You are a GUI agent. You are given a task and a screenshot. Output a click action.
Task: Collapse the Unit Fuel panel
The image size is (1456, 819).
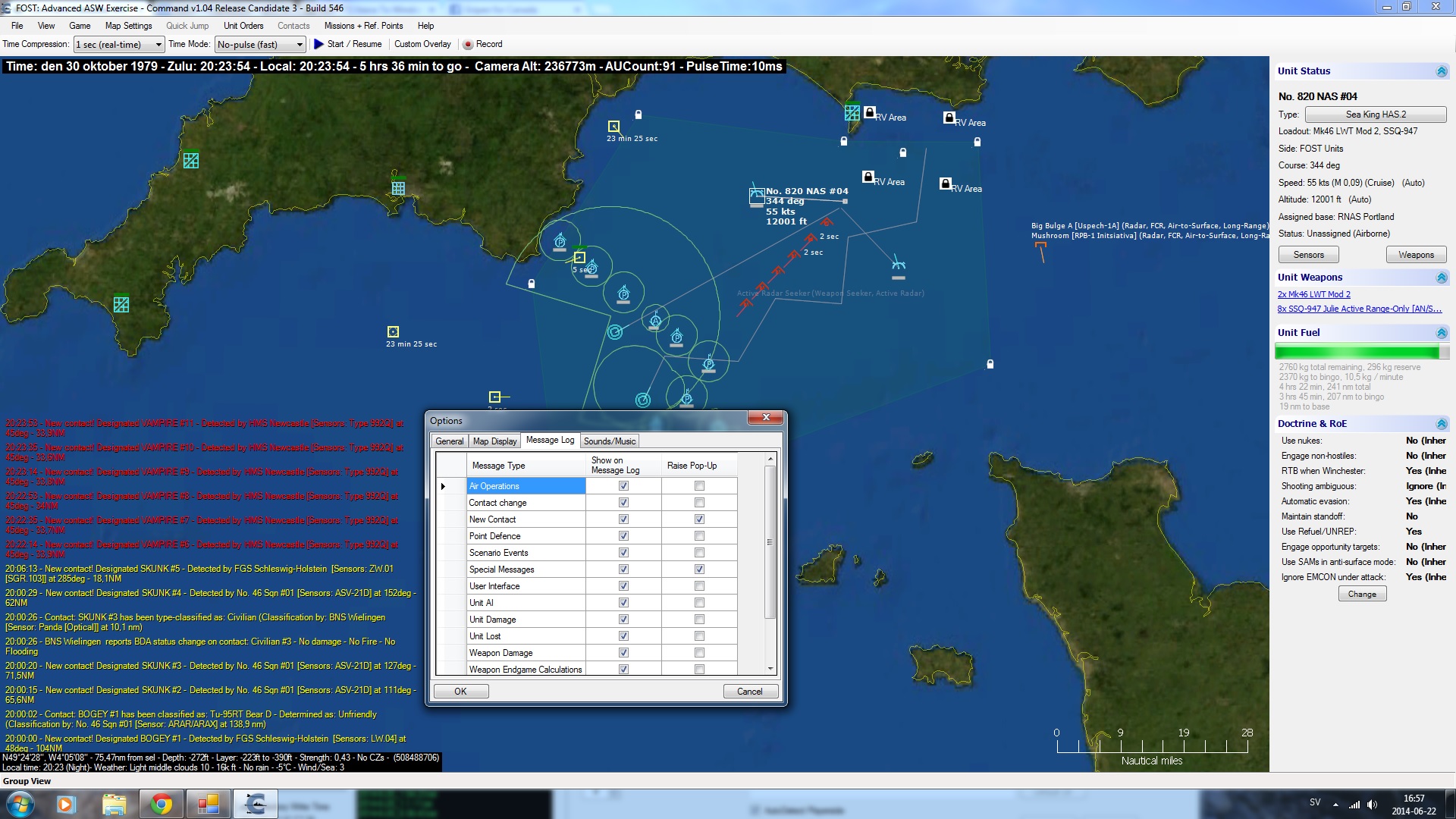(1442, 333)
